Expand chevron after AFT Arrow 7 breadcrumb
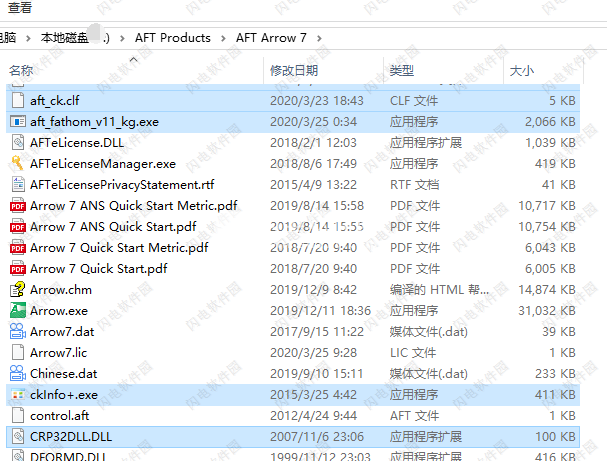Screen dimensions: 607x461 tap(319, 38)
